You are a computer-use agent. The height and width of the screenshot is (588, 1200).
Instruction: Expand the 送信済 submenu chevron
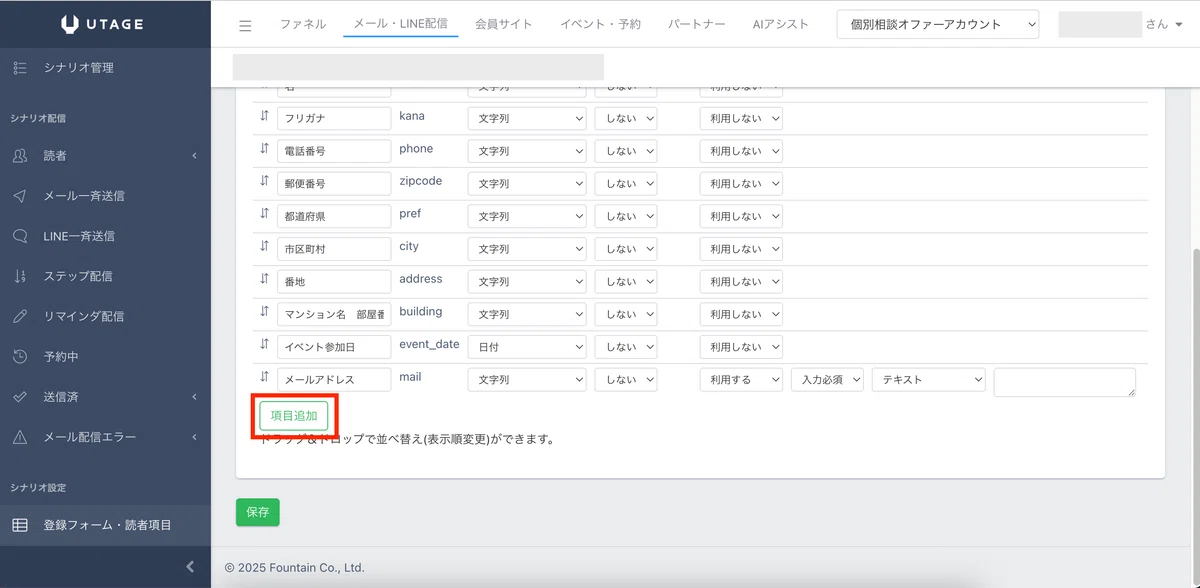[x=194, y=397]
